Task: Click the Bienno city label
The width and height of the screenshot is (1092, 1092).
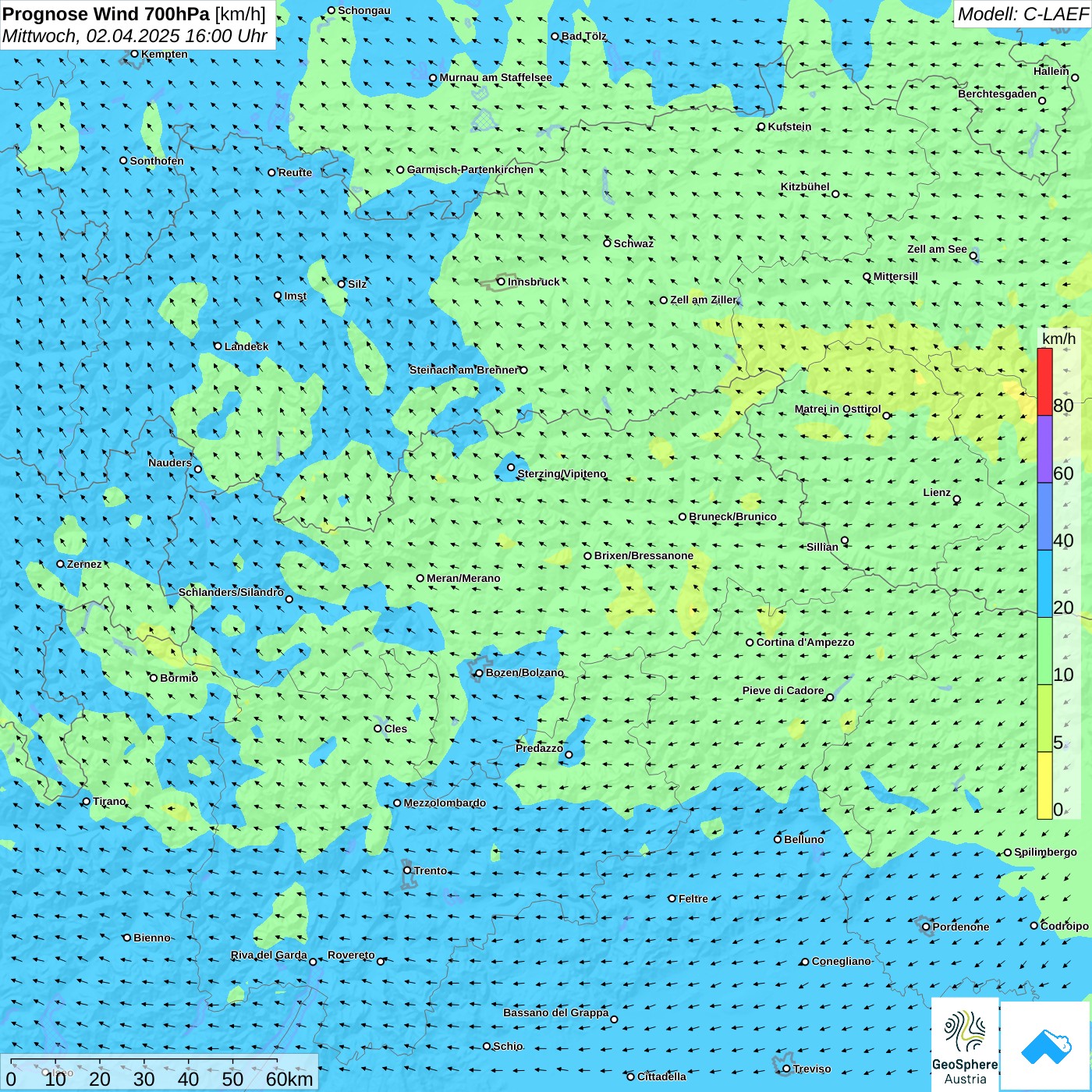Action: pyautogui.click(x=151, y=938)
